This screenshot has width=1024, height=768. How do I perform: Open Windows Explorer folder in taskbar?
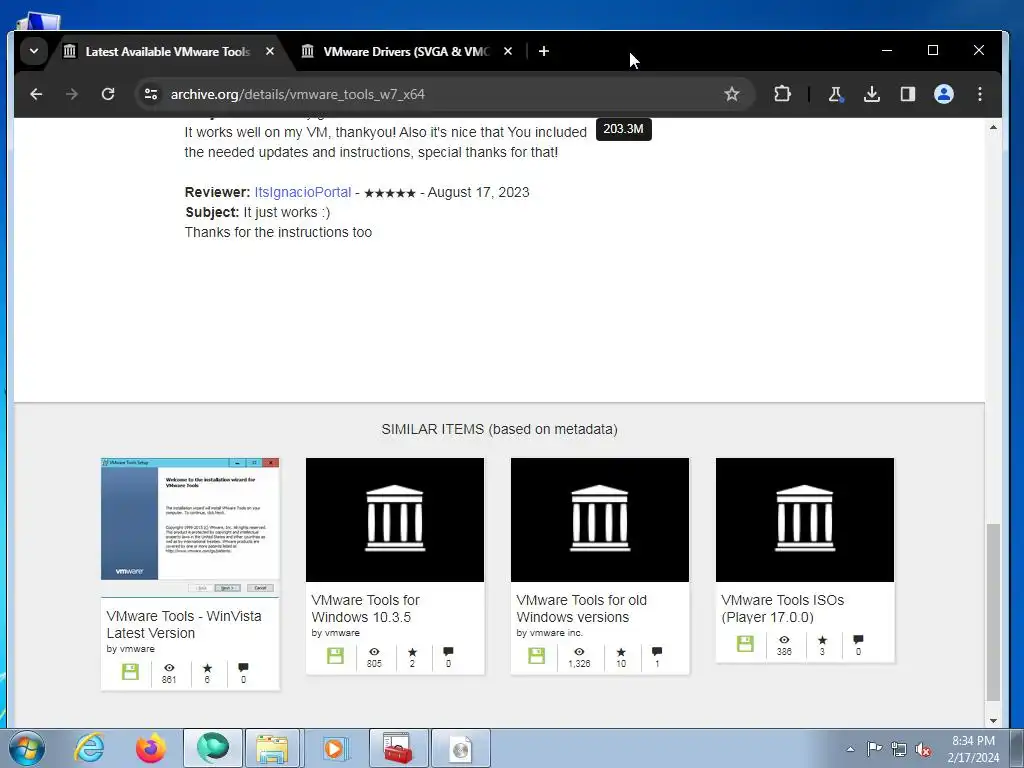point(272,748)
